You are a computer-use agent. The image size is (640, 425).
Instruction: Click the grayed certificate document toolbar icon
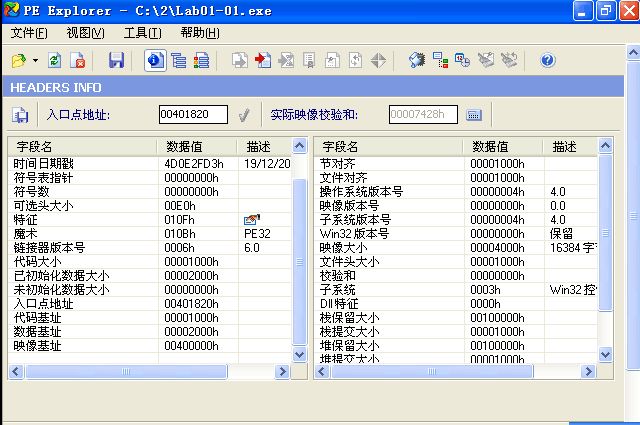click(309, 61)
